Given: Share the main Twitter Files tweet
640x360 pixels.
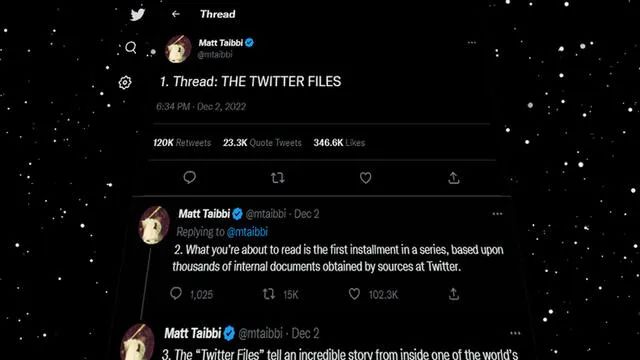Looking at the screenshot, I should click(x=453, y=178).
